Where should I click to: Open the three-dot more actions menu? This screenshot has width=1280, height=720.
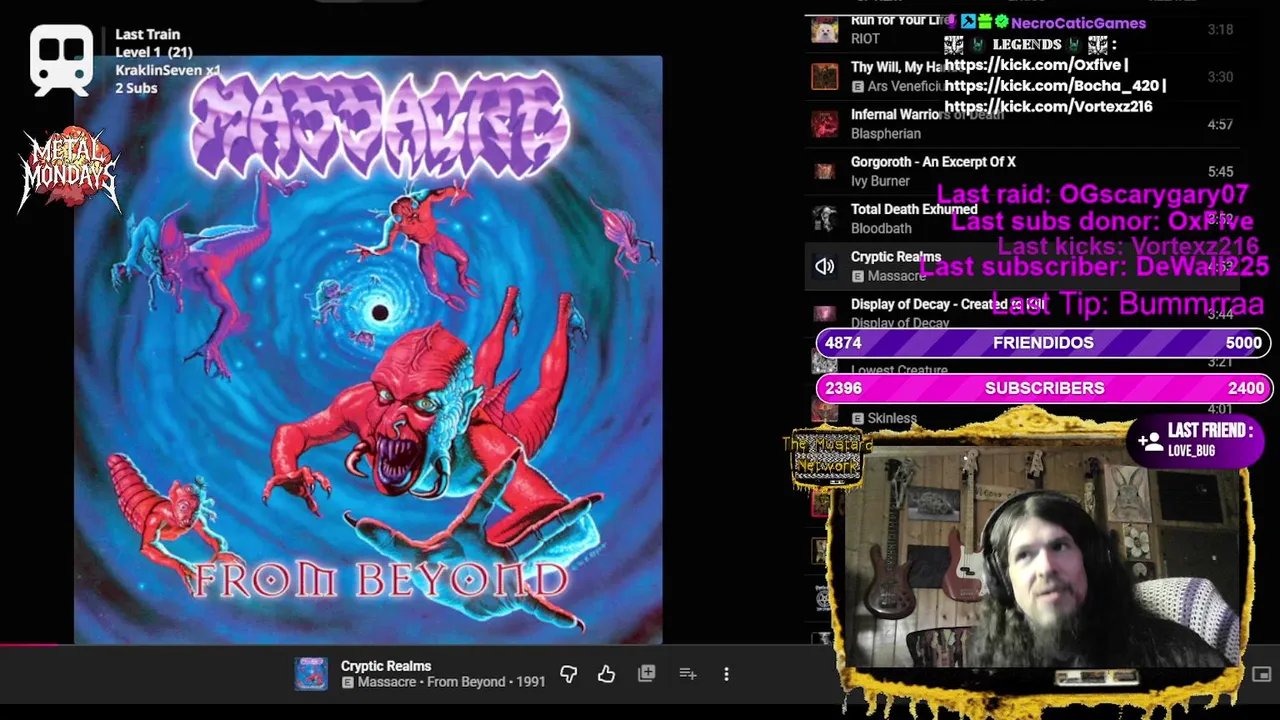tap(726, 674)
